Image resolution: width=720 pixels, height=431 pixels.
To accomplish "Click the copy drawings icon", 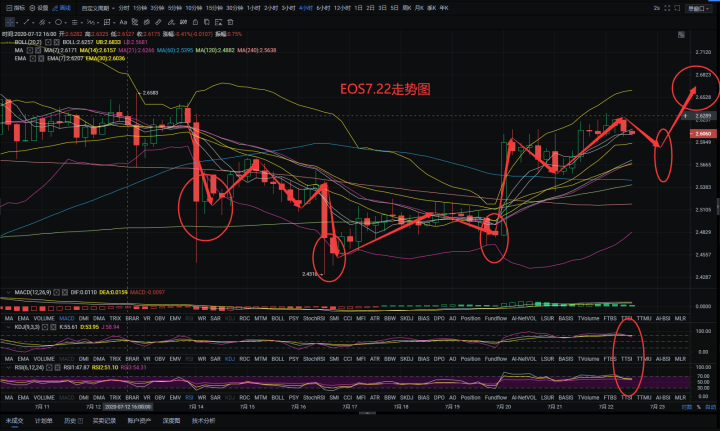I will (x=207, y=22).
